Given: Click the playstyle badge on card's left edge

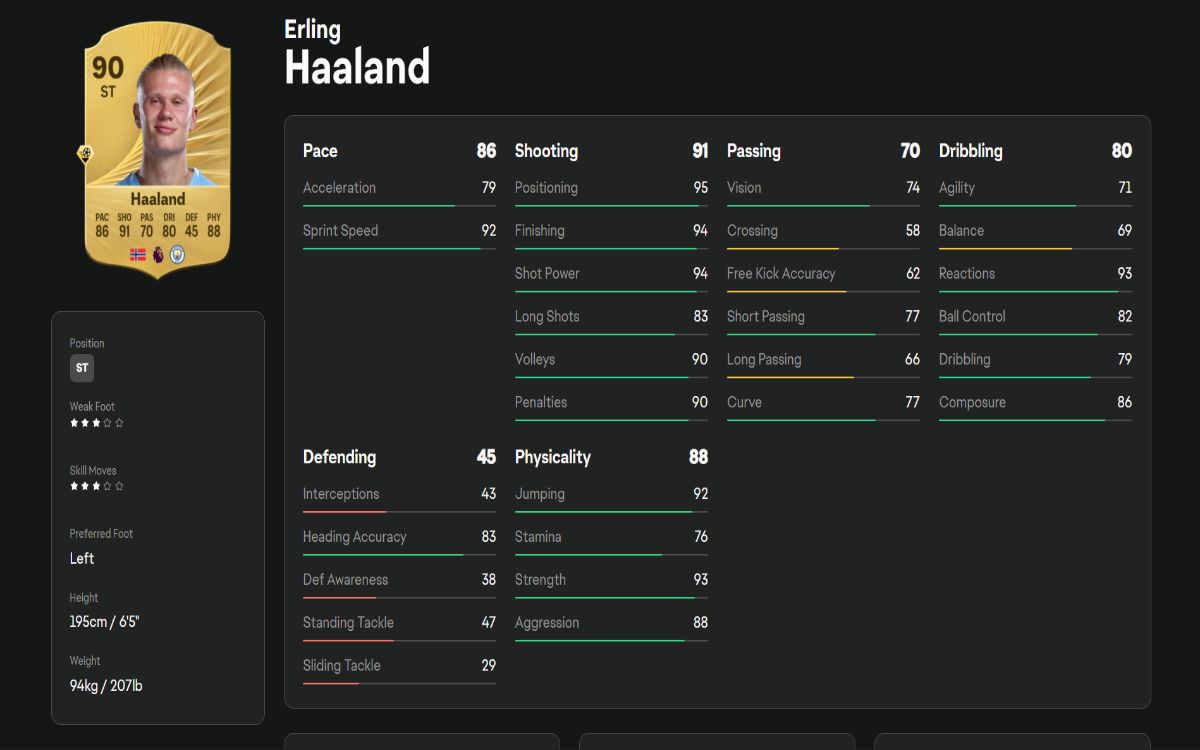Looking at the screenshot, I should pyautogui.click(x=85, y=153).
